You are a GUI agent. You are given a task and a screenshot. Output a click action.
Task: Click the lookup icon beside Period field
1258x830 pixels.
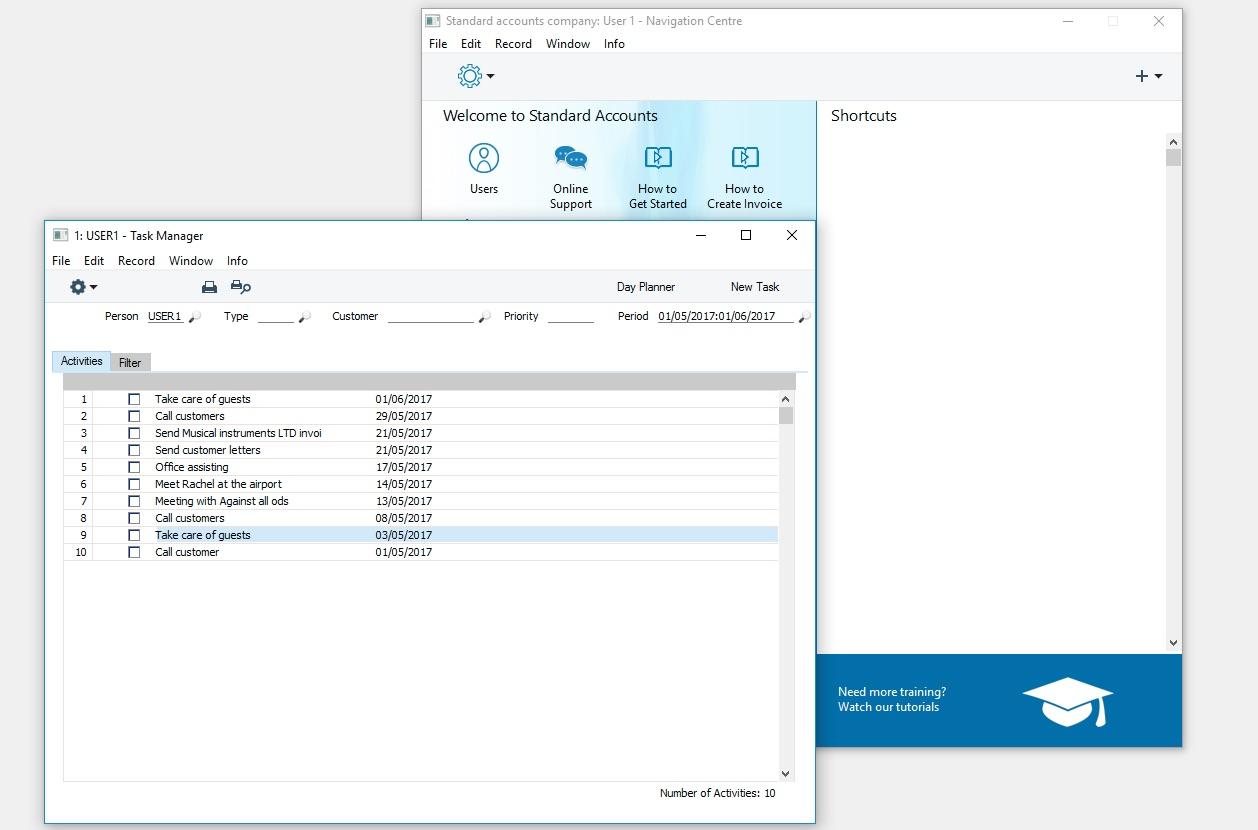804,317
